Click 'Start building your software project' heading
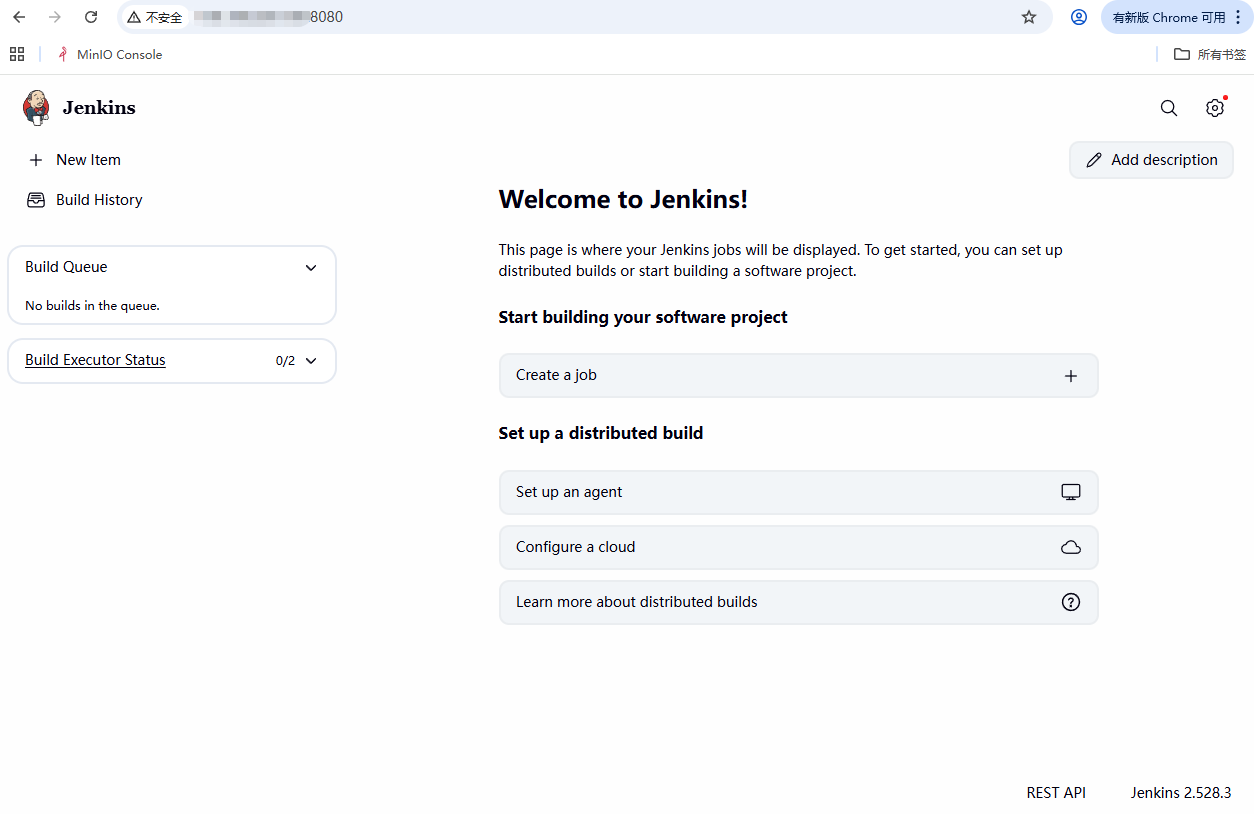 (x=643, y=317)
